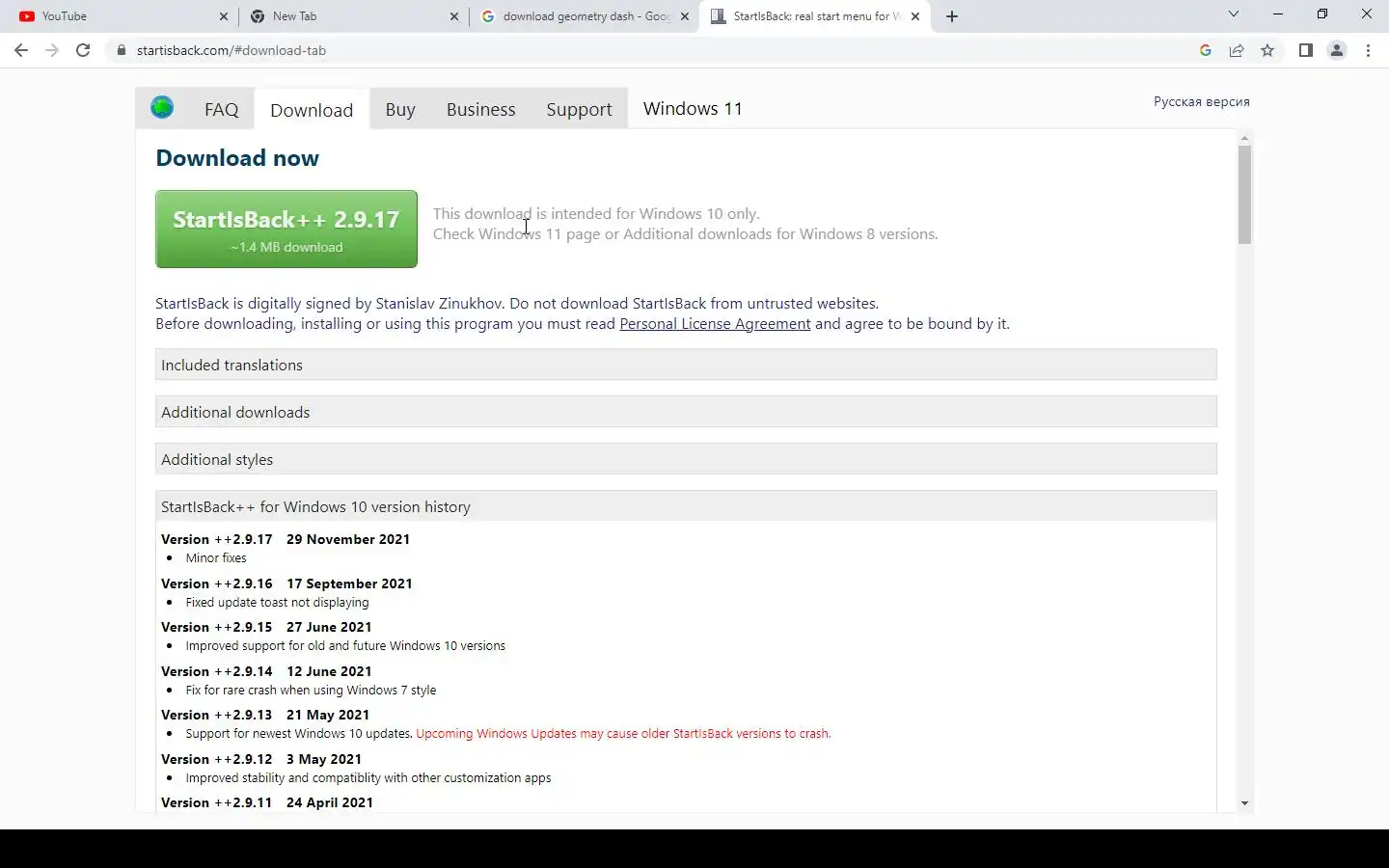Open Chrome's three-dot menu

point(1368,50)
